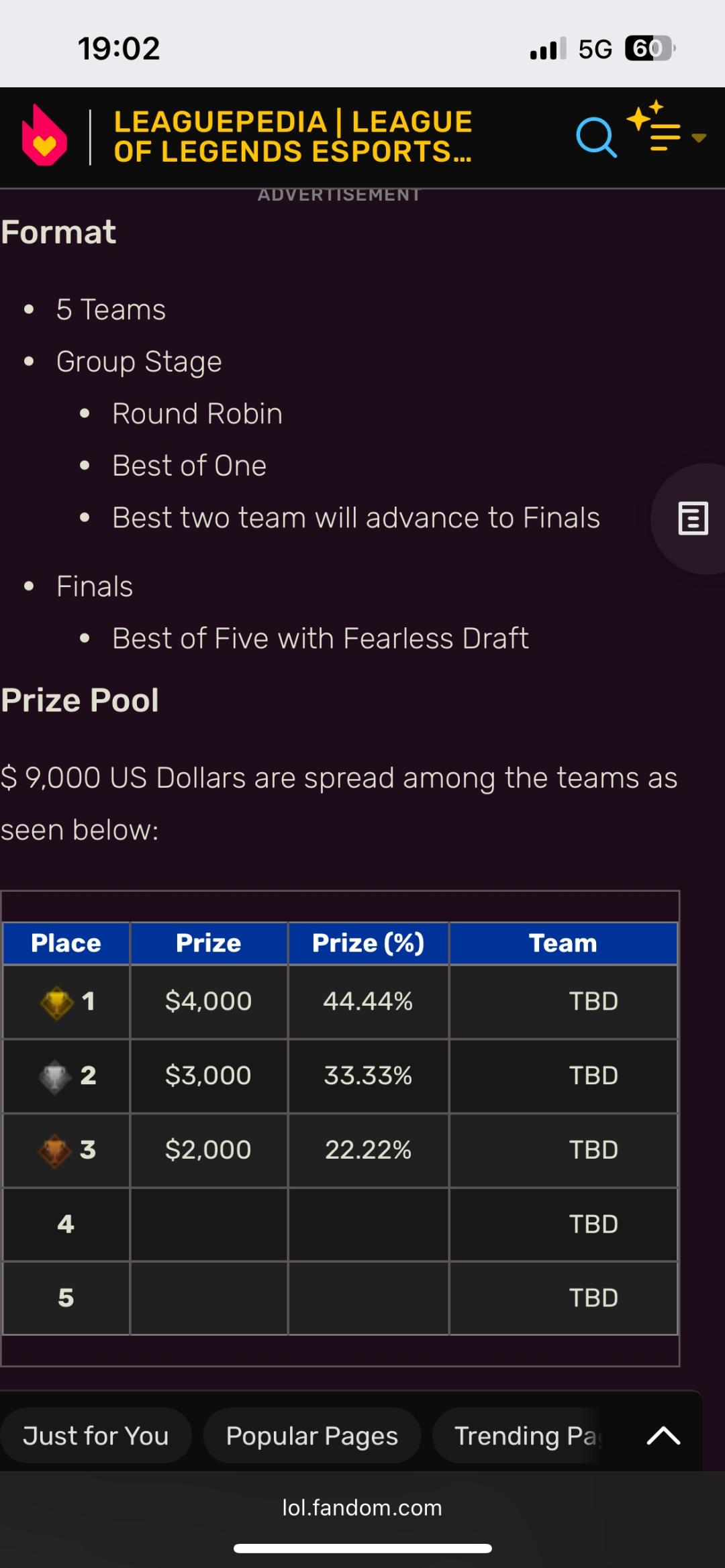Screen dimensions: 725x1568
Task: Expand the header menu dropdown arrow
Action: click(x=699, y=138)
